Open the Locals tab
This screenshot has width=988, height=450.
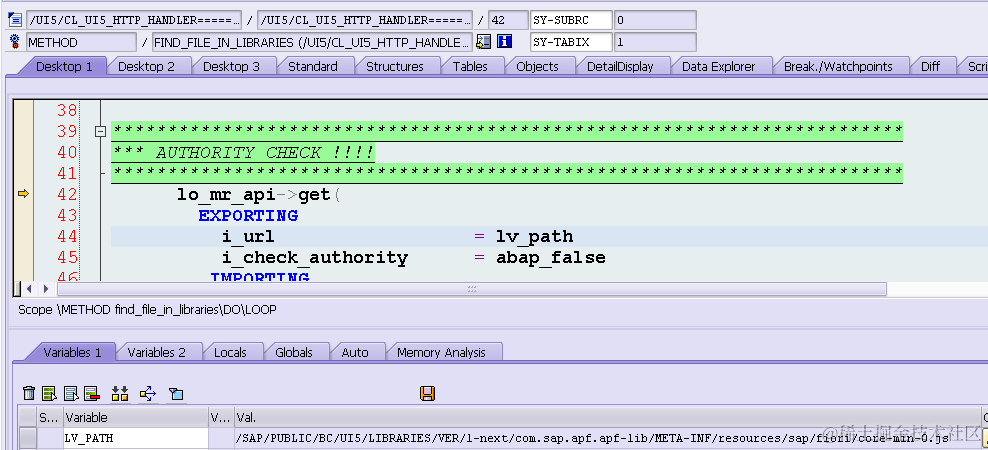(x=230, y=352)
